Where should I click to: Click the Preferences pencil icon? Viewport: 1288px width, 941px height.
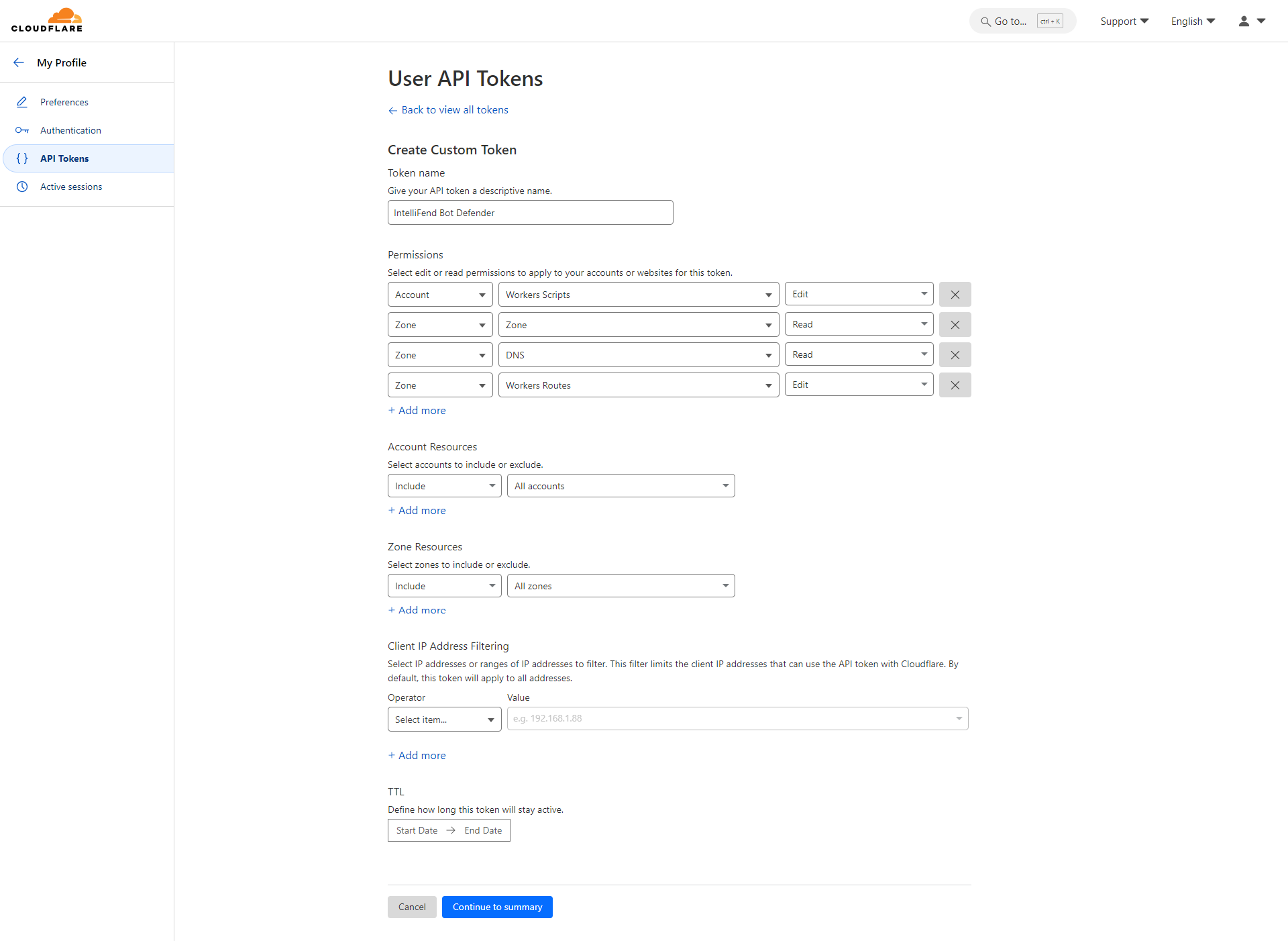(x=22, y=102)
